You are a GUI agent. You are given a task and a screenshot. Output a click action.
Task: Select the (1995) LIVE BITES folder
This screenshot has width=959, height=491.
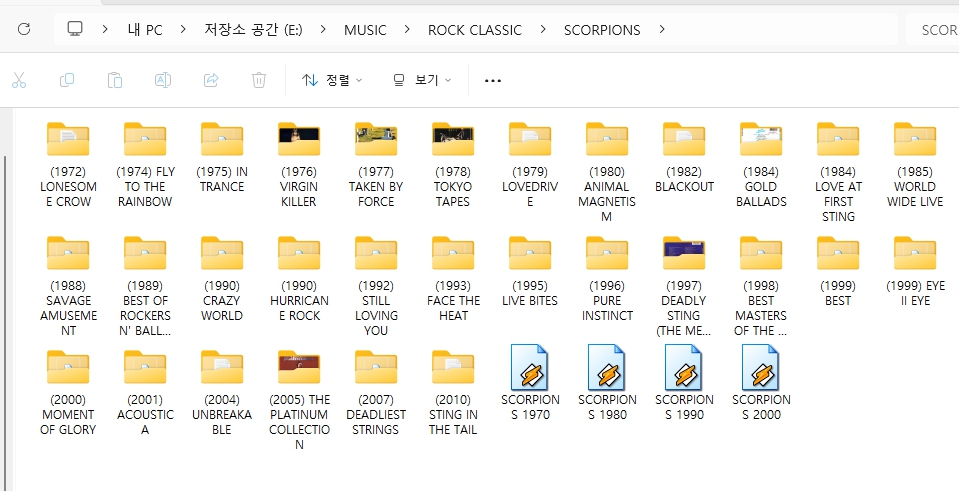tap(530, 271)
